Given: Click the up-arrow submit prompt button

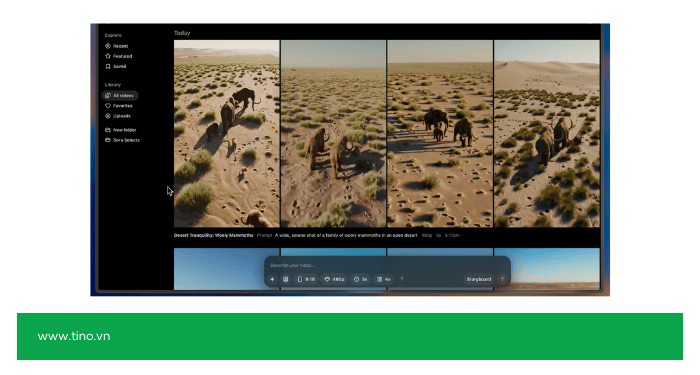Looking at the screenshot, I should pos(502,279).
